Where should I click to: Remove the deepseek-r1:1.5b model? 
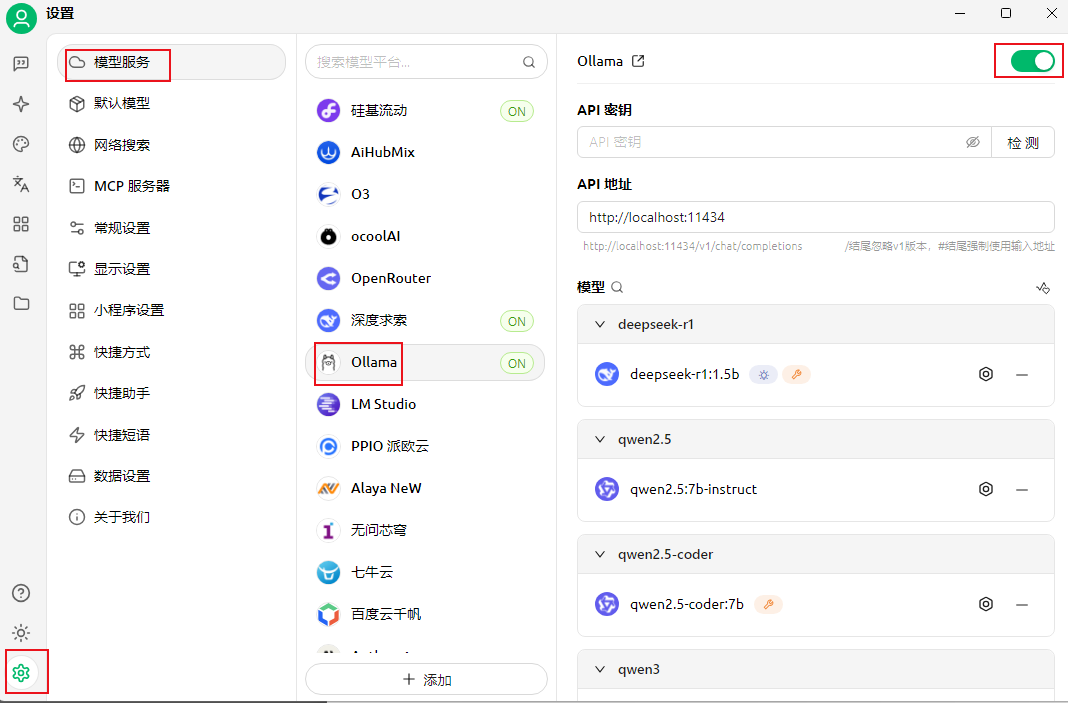coord(1022,374)
